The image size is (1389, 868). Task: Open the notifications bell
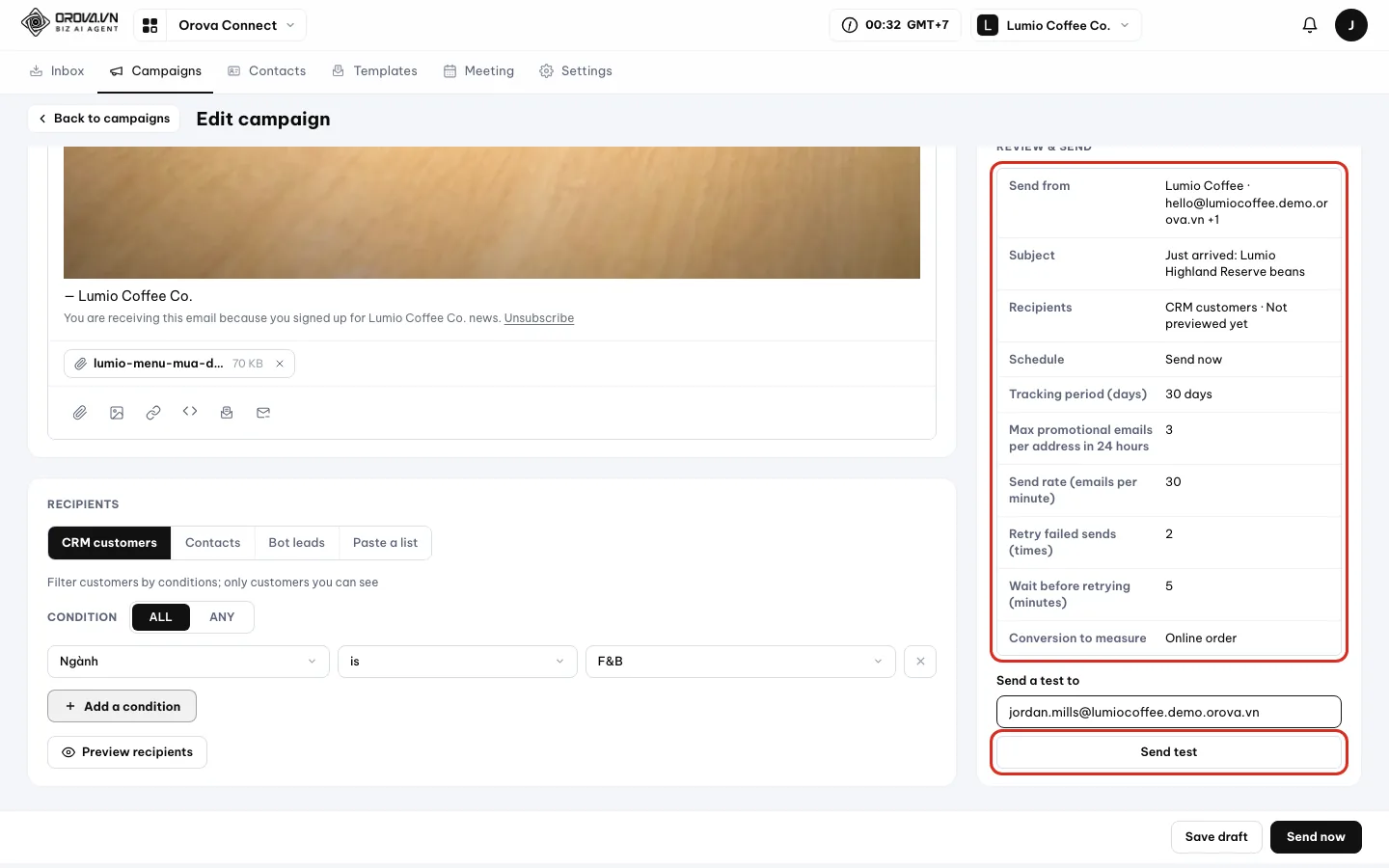pyautogui.click(x=1310, y=25)
